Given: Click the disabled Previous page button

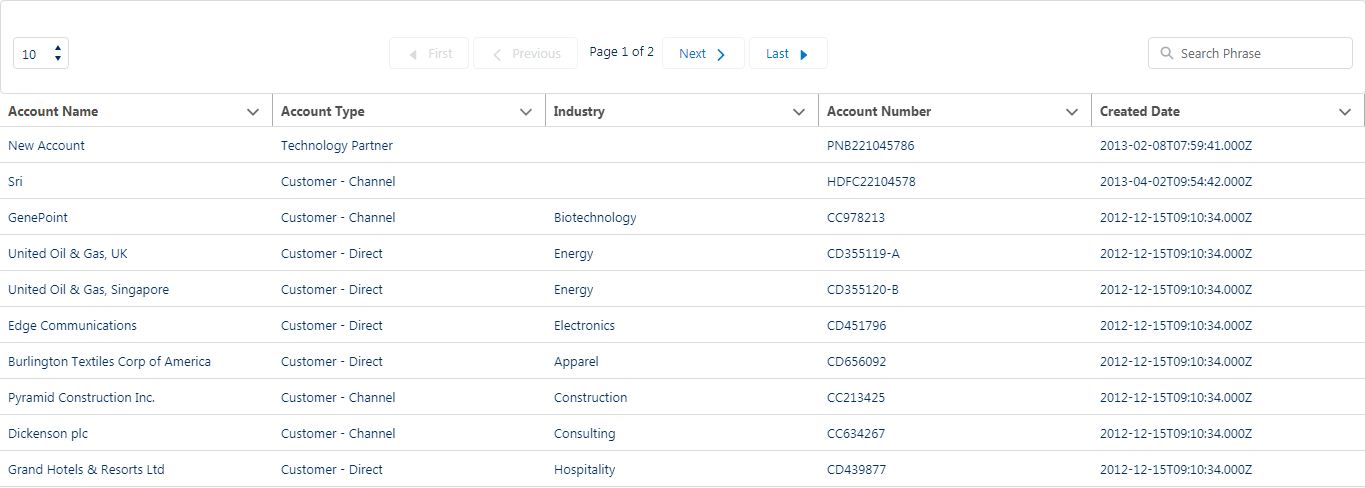Looking at the screenshot, I should click(525, 54).
